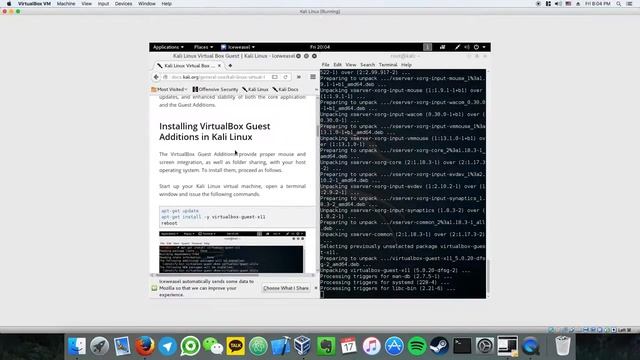
Task: Expand bookmarks toolbar overflow arrow
Action: [x=316, y=89]
